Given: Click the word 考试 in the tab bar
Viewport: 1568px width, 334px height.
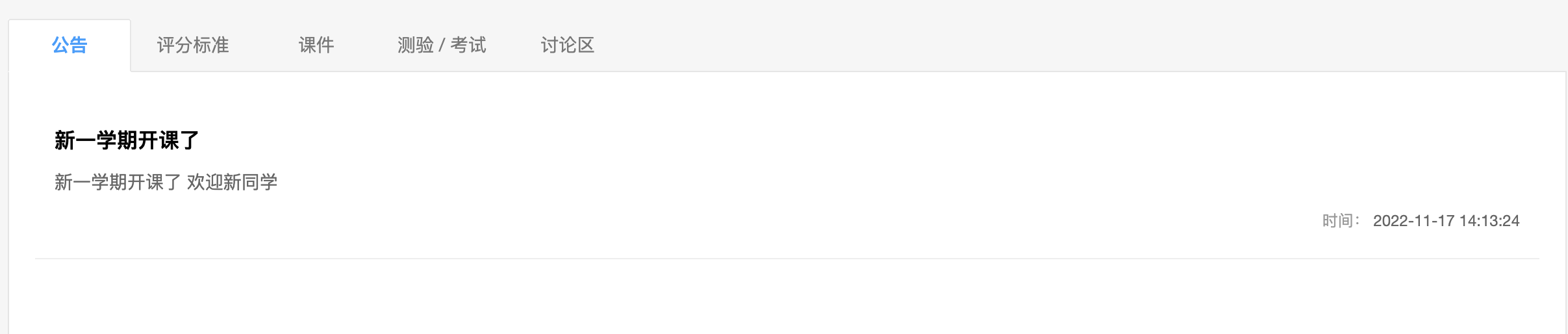Looking at the screenshot, I should point(468,45).
